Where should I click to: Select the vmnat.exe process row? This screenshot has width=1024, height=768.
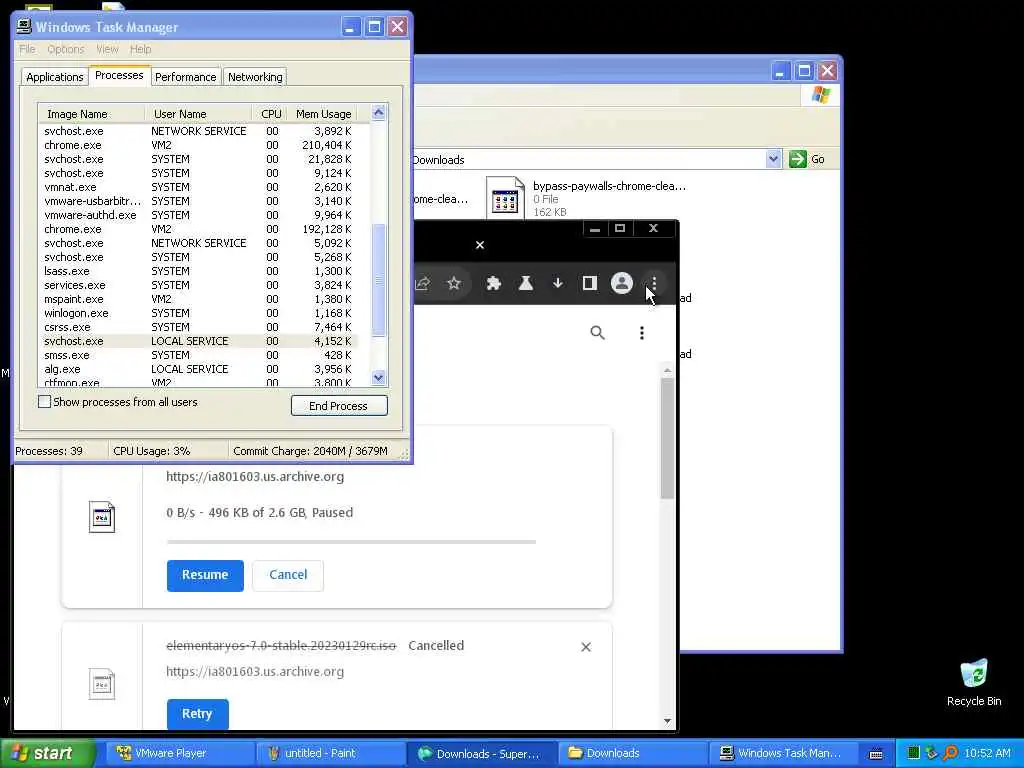[x=198, y=187]
